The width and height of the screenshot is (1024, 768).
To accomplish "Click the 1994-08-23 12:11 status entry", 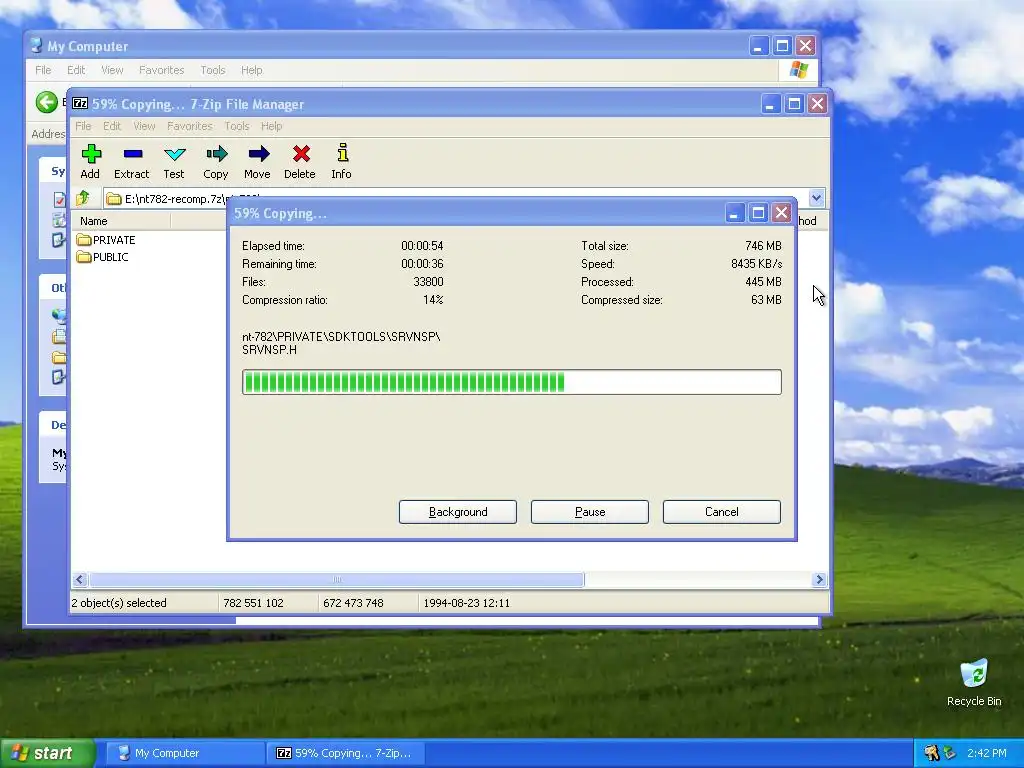I will pyautogui.click(x=466, y=603).
